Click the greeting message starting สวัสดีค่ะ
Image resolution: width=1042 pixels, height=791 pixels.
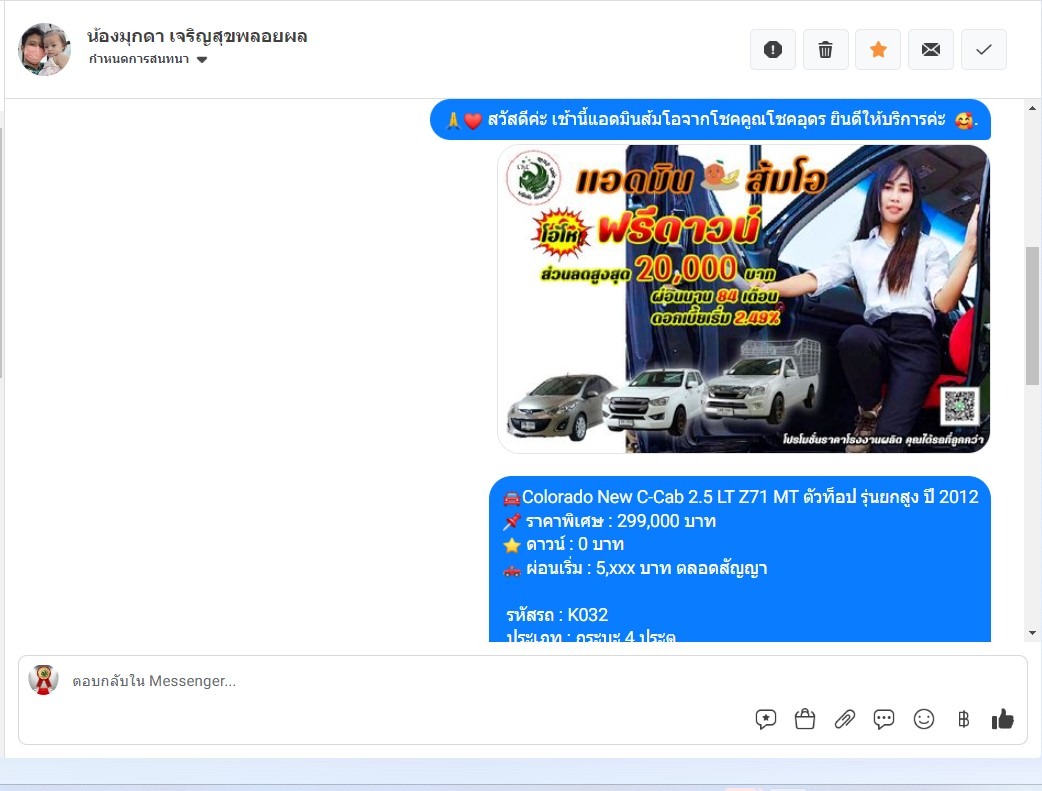[710, 120]
